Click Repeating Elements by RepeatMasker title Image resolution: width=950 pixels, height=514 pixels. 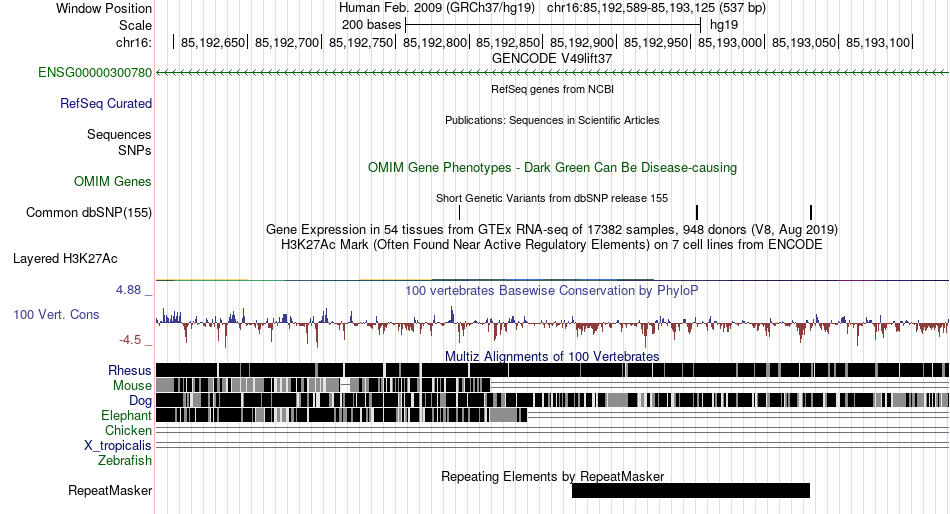pyautogui.click(x=552, y=476)
